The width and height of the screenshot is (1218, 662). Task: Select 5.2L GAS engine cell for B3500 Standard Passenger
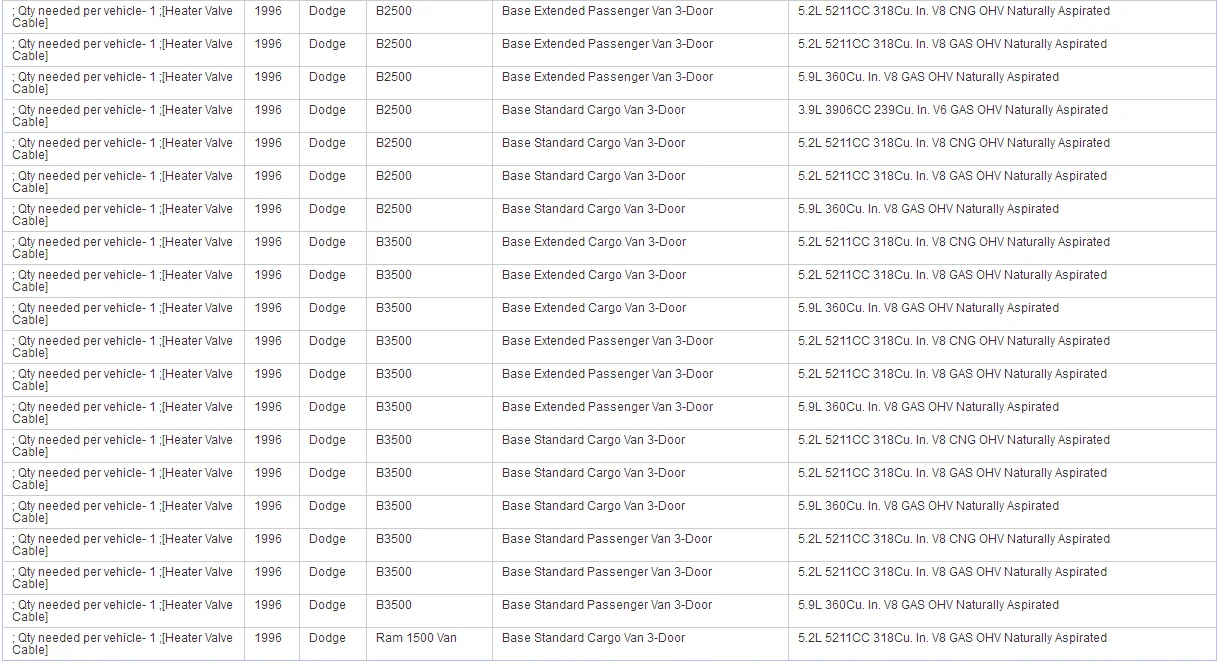(1002, 578)
